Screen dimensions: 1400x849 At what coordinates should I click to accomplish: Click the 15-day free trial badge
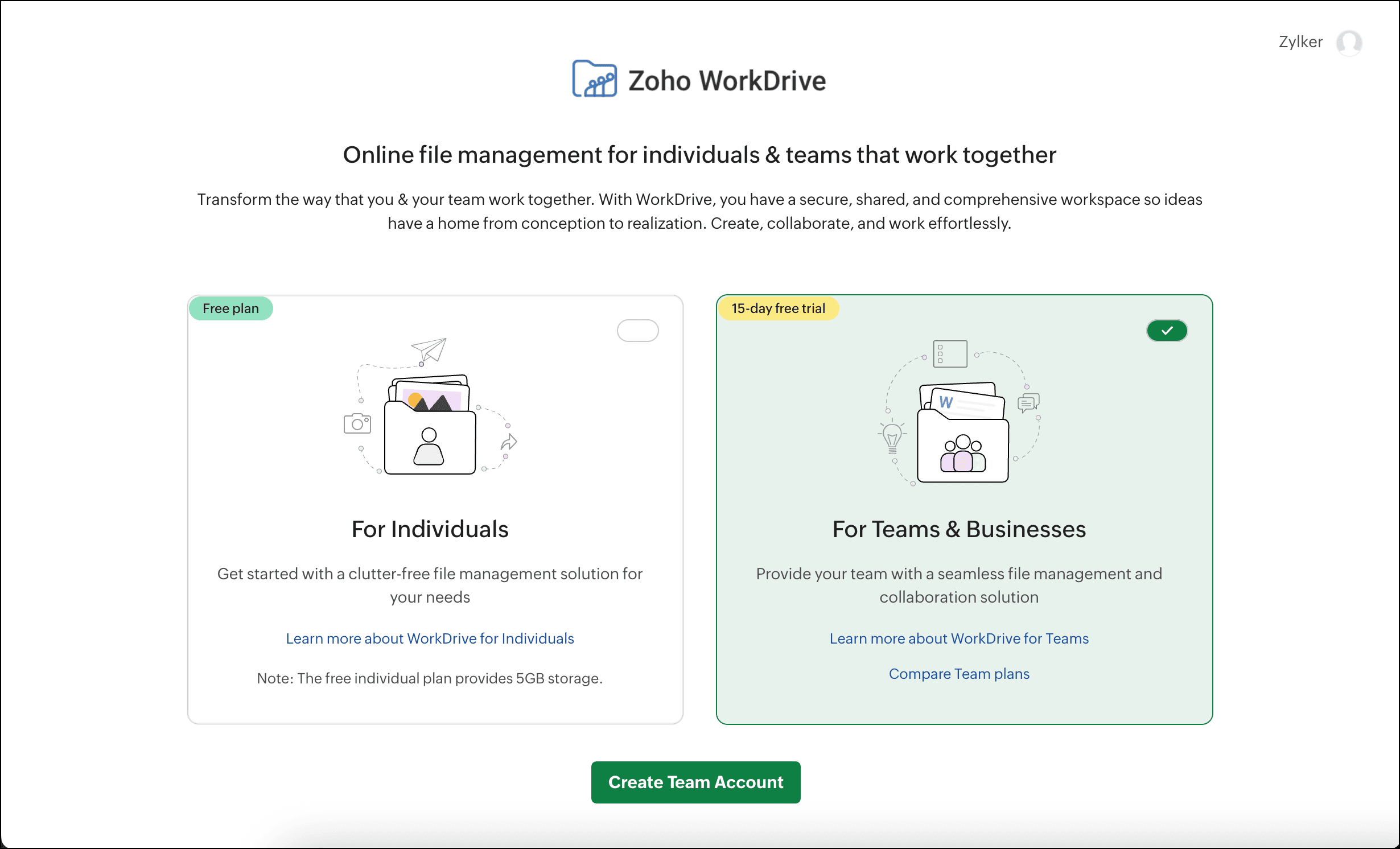point(778,308)
